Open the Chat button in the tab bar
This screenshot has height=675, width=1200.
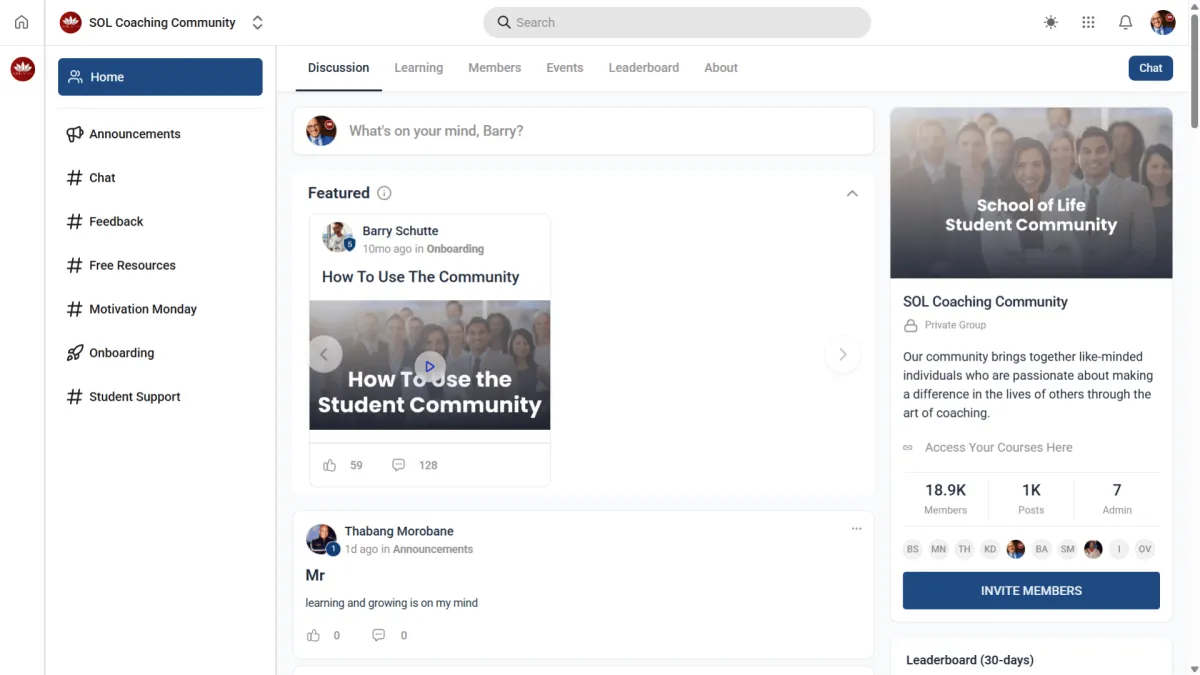[x=1151, y=68]
